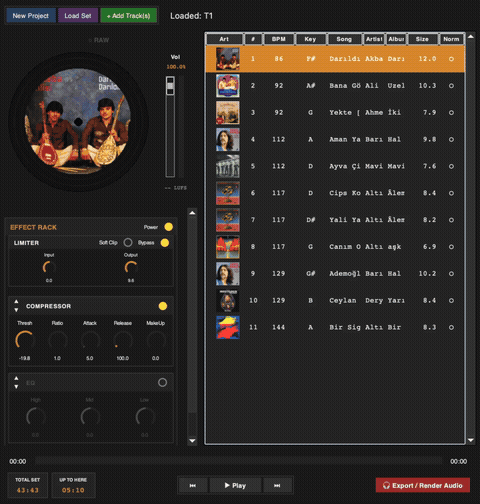Click the spinning vinyl album art disc
The width and height of the screenshot is (480, 504).
click(78, 122)
